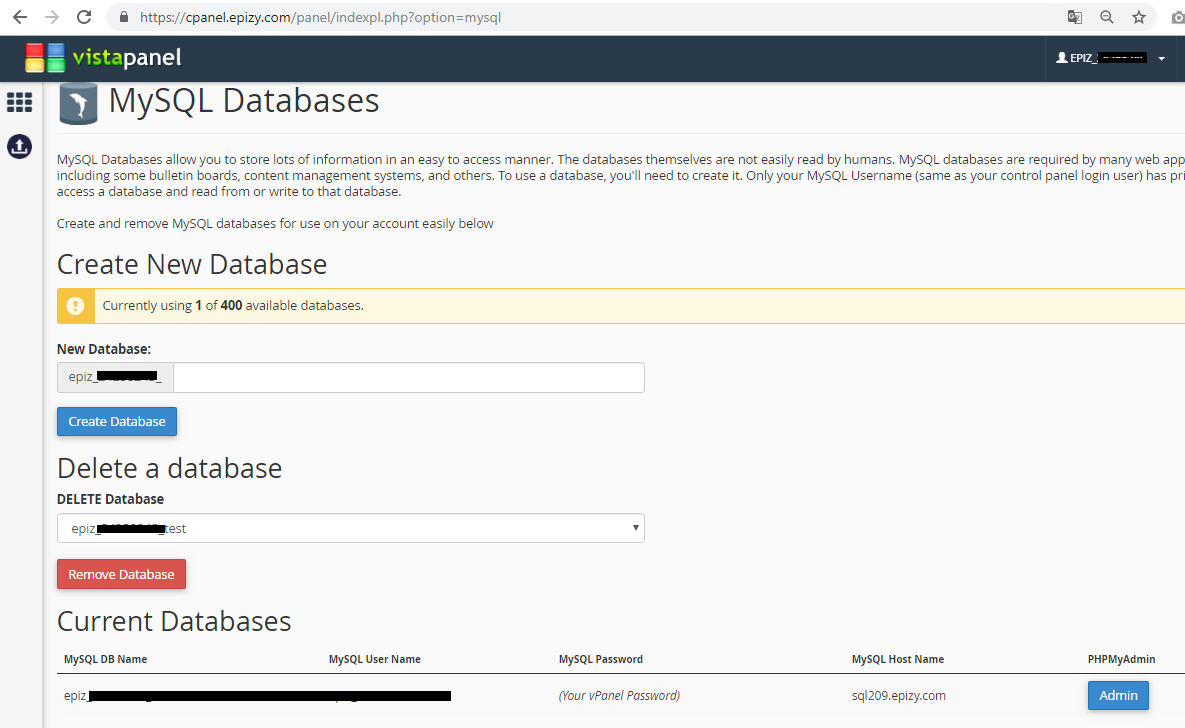Bookmark this page with the star icon

click(1138, 17)
